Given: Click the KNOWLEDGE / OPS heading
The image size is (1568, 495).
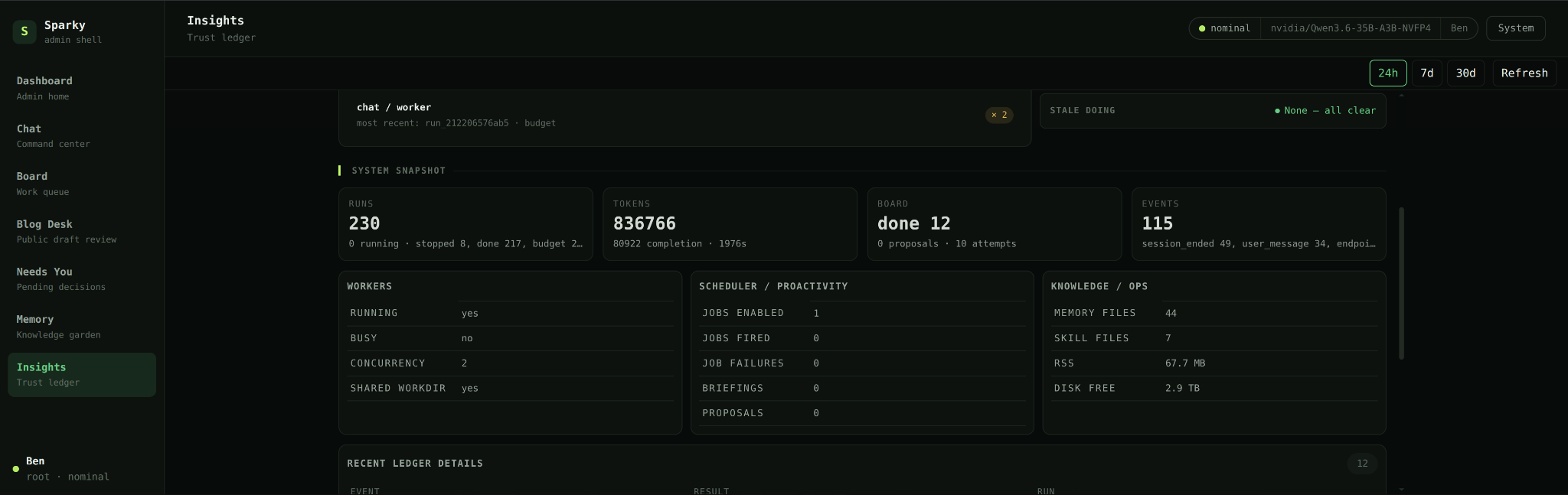Looking at the screenshot, I should tap(1099, 286).
